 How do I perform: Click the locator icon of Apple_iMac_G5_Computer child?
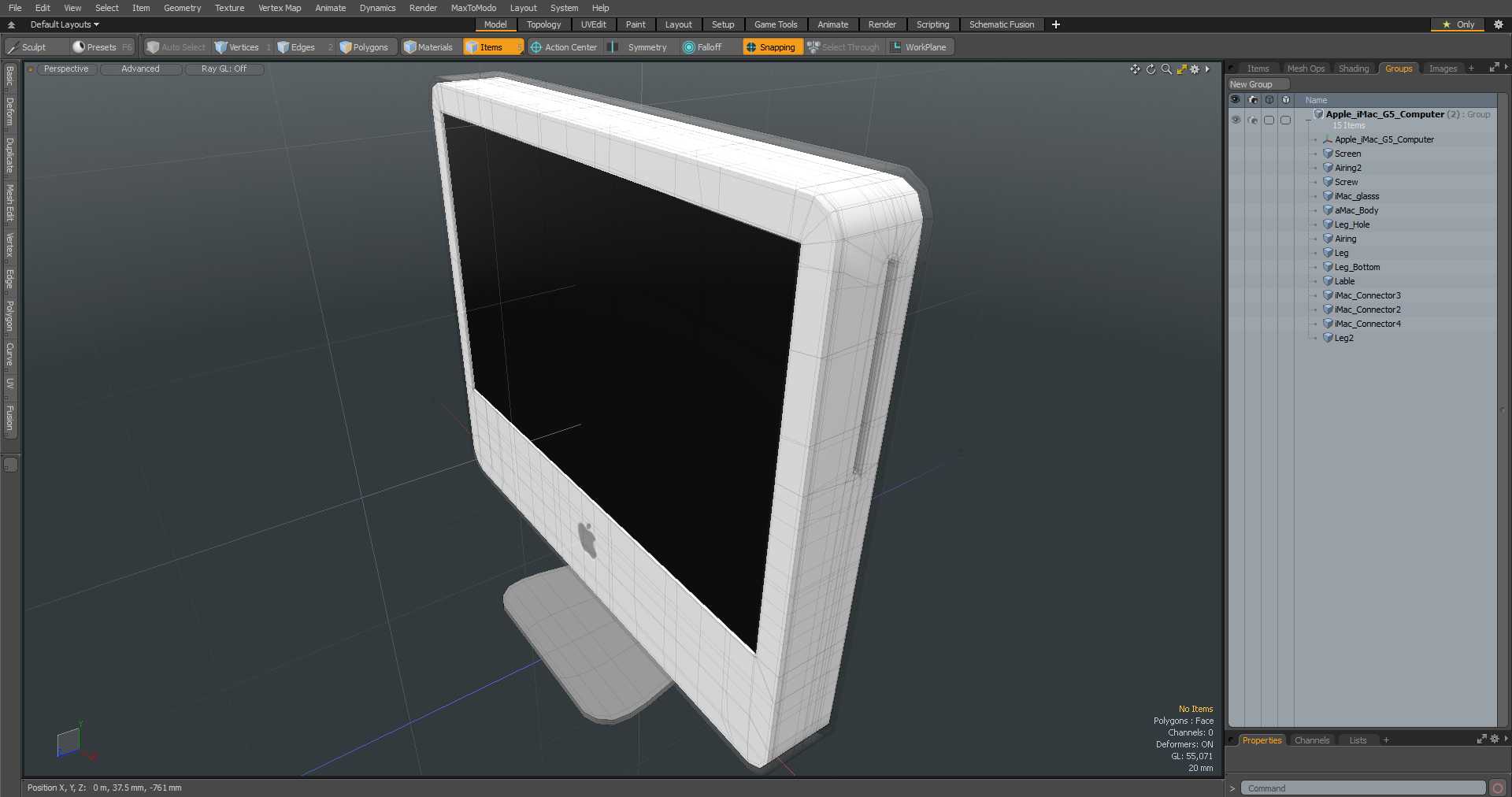tap(1328, 139)
